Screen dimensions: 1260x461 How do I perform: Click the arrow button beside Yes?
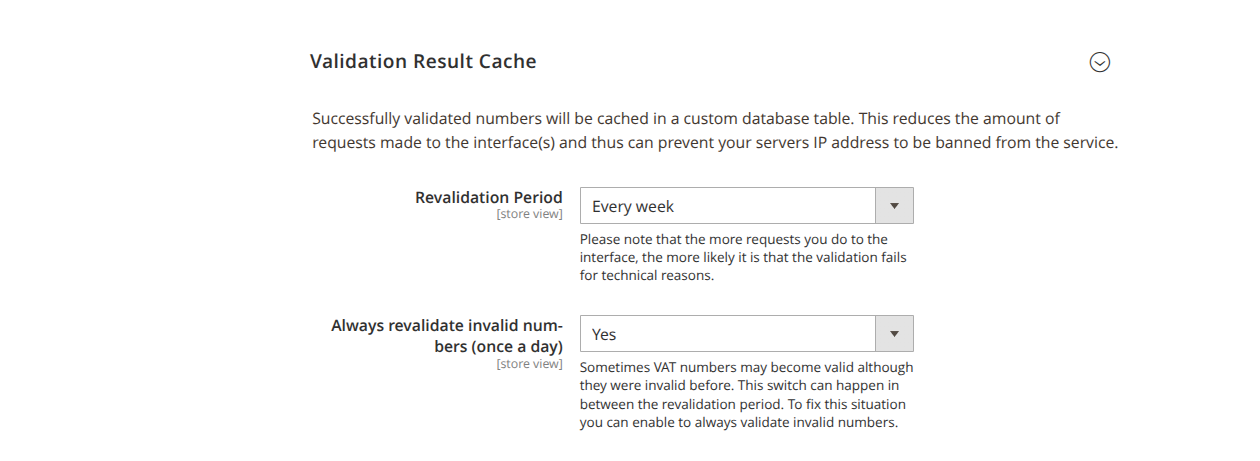(894, 334)
